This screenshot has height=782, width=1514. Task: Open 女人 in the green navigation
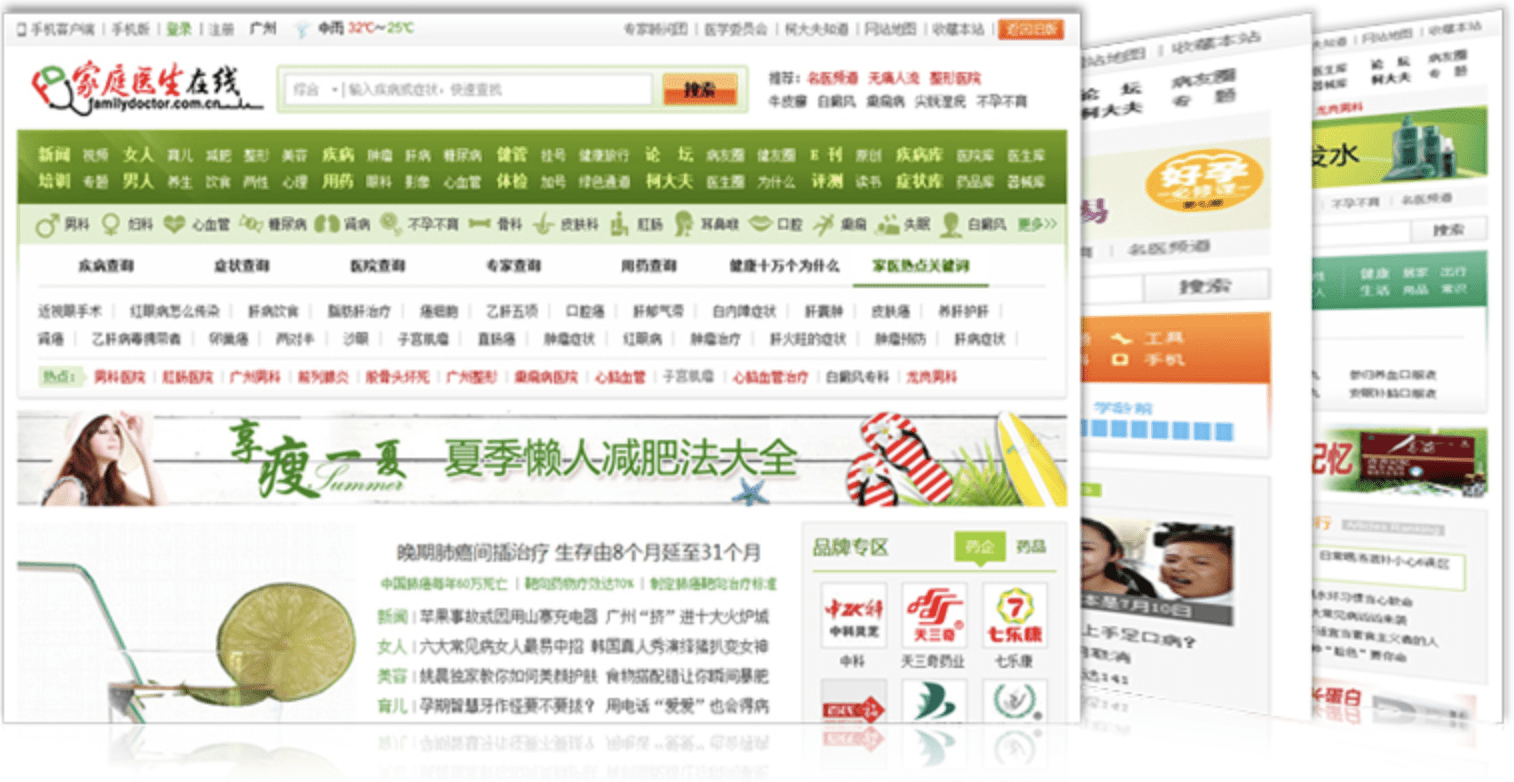click(x=139, y=155)
